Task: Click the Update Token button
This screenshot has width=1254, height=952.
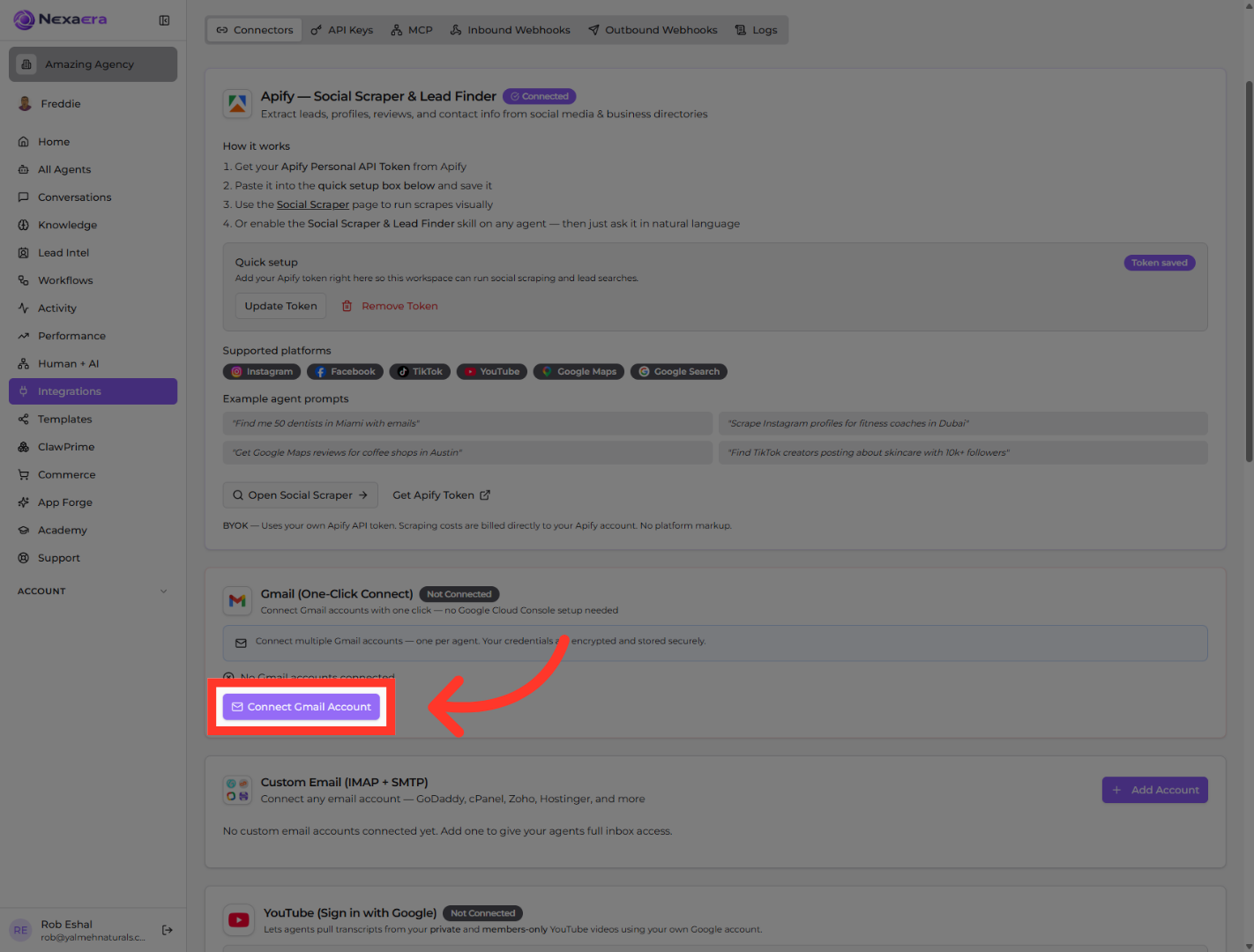Action: click(x=280, y=306)
